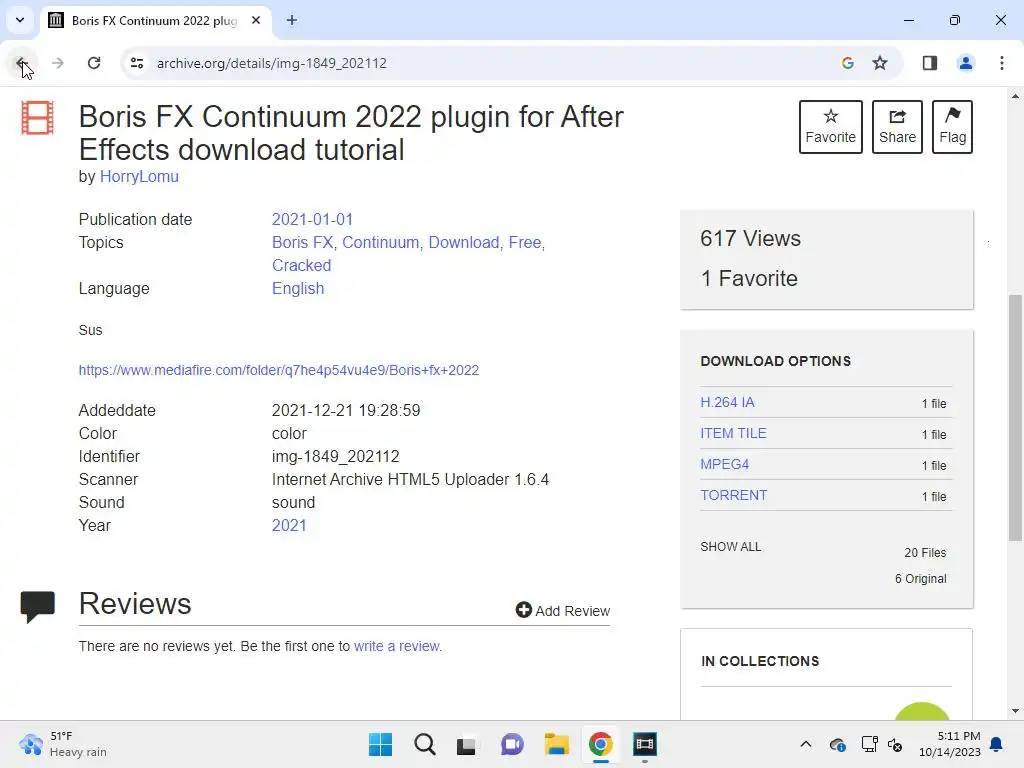The image size is (1024, 768).
Task: Favorite this item
Action: pos(830,127)
